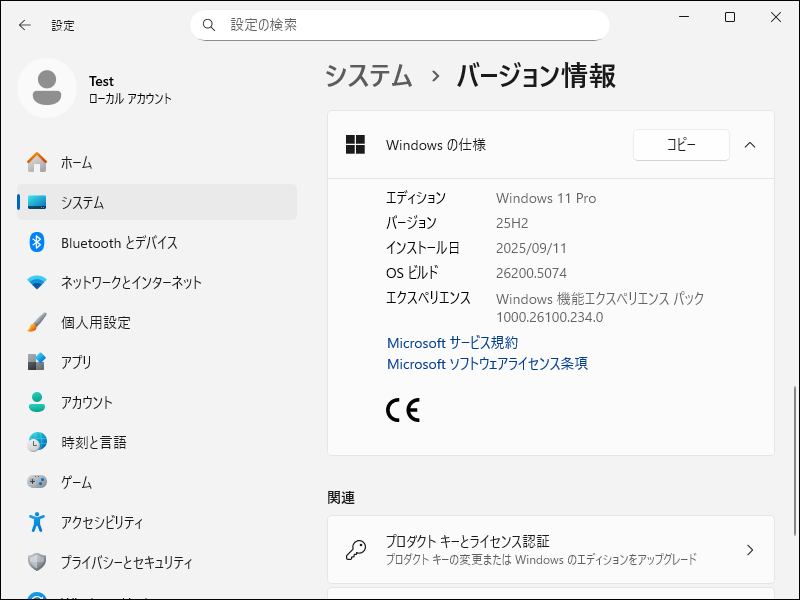The width and height of the screenshot is (800, 600).
Task: Click the ホーム house icon
Action: click(x=37, y=163)
